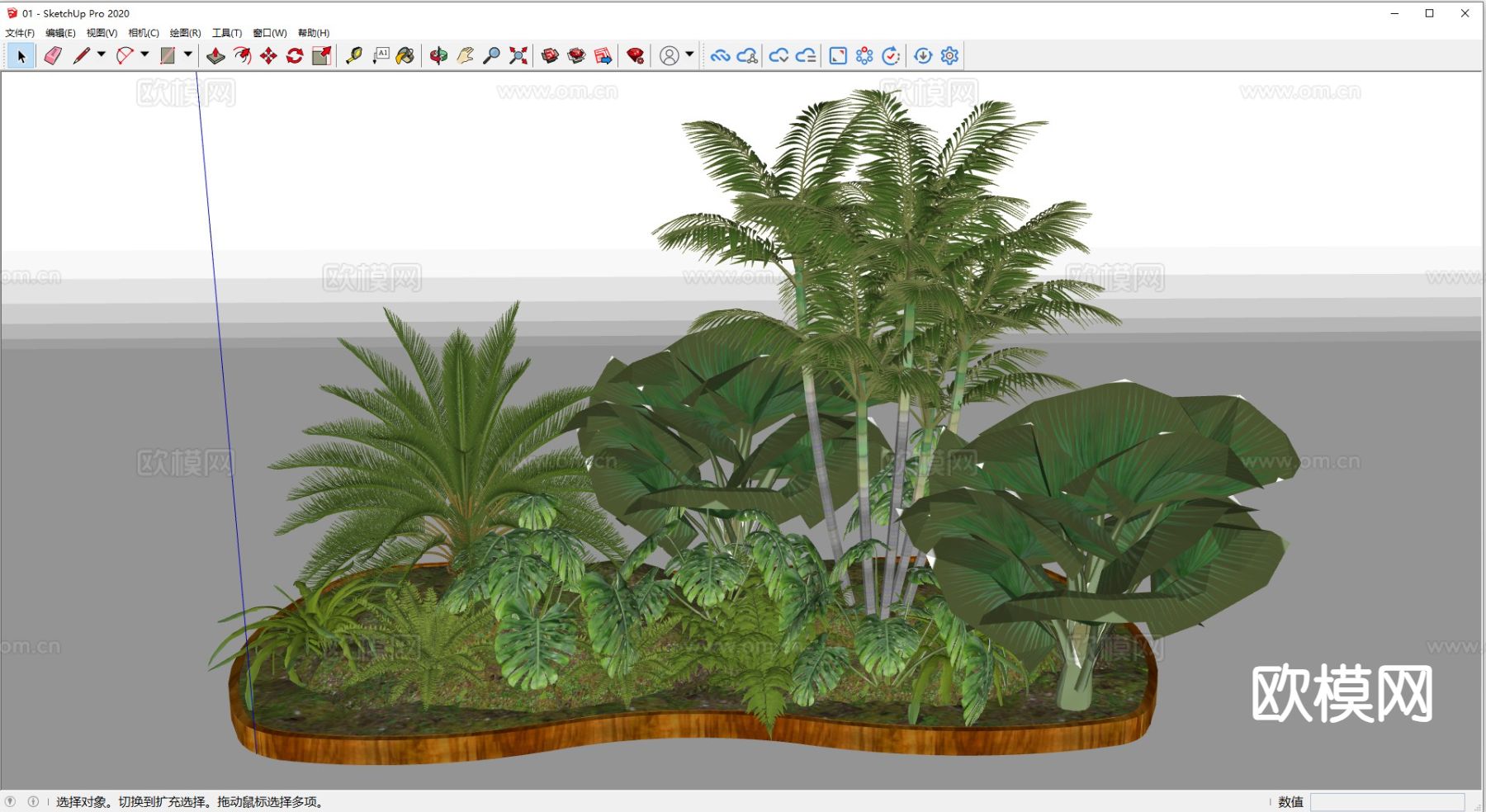Select the Eraser tool
This screenshot has height=812, width=1486.
[53, 55]
